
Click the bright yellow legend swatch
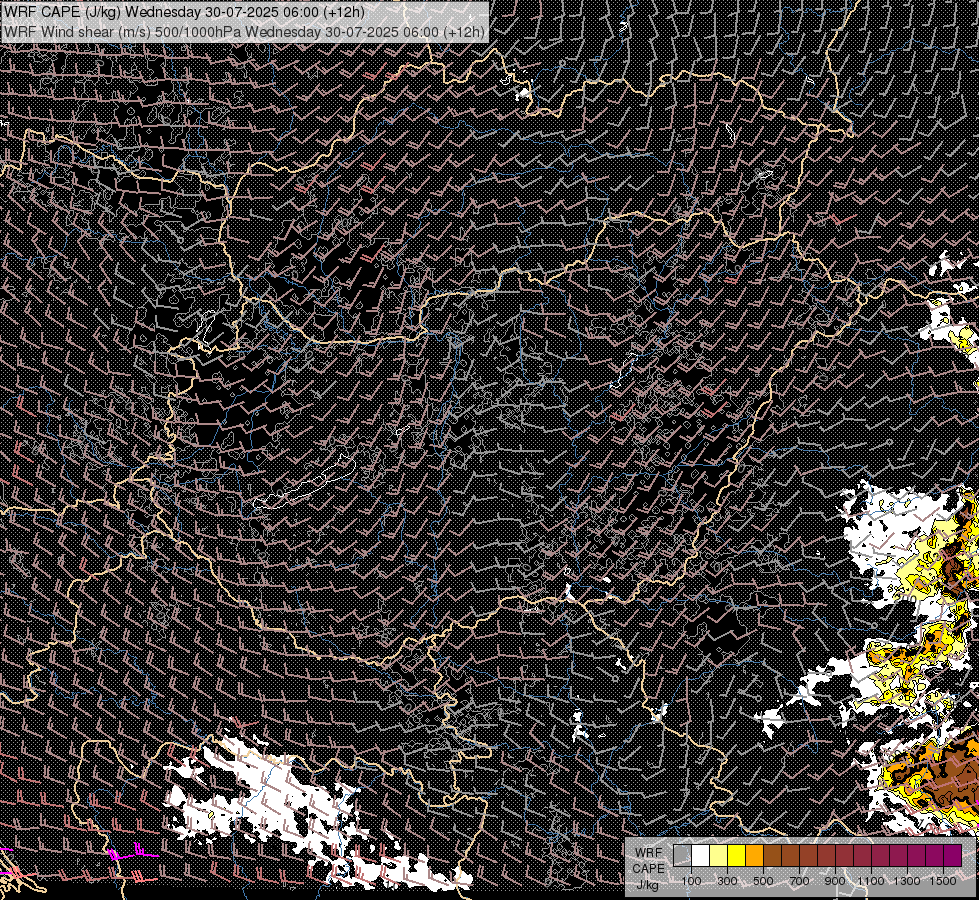[x=737, y=856]
